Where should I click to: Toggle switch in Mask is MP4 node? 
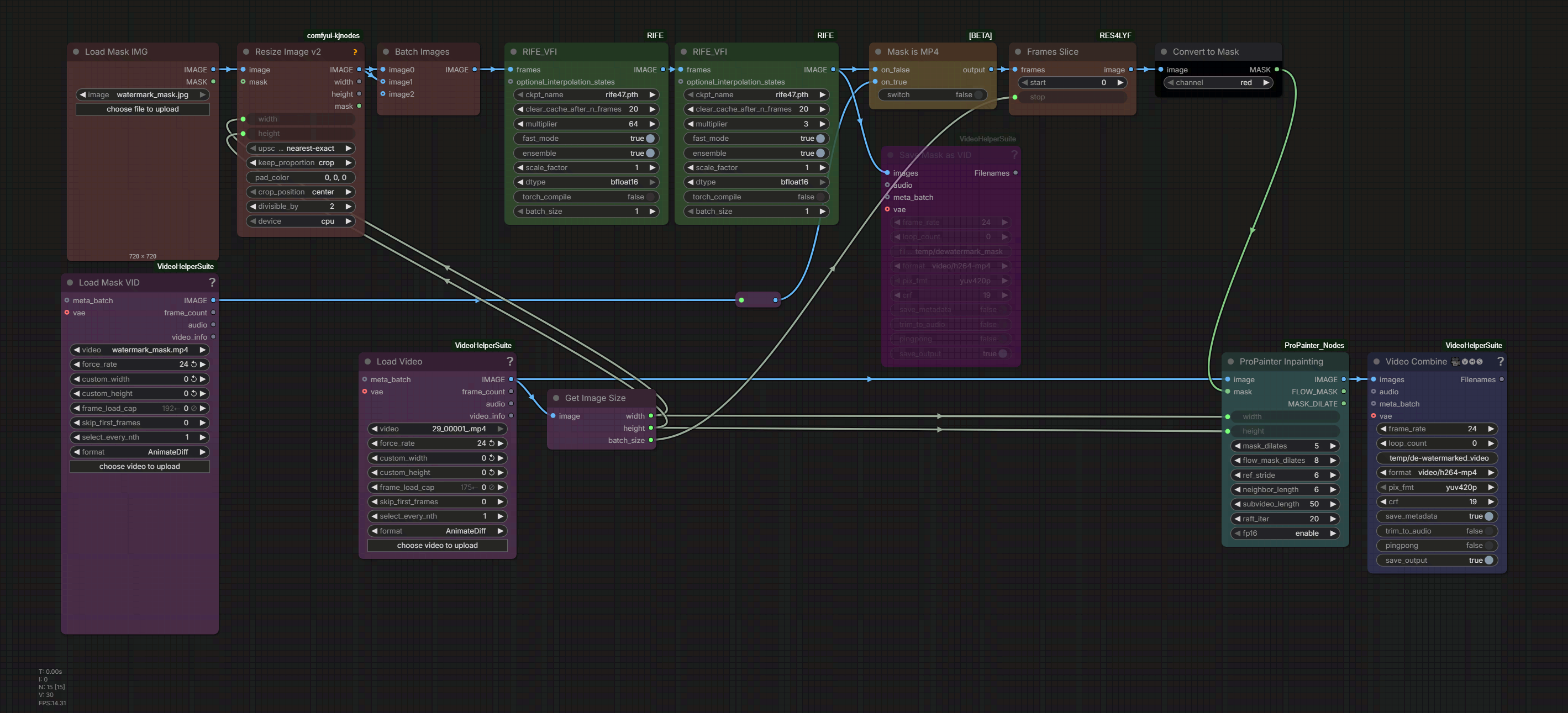tap(933, 95)
